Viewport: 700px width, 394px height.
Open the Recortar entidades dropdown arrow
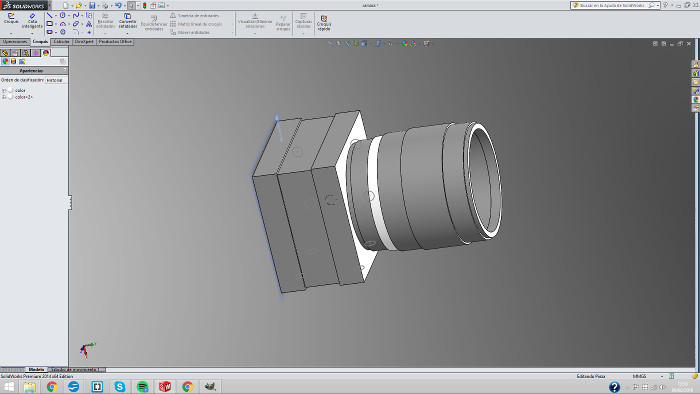(x=105, y=33)
